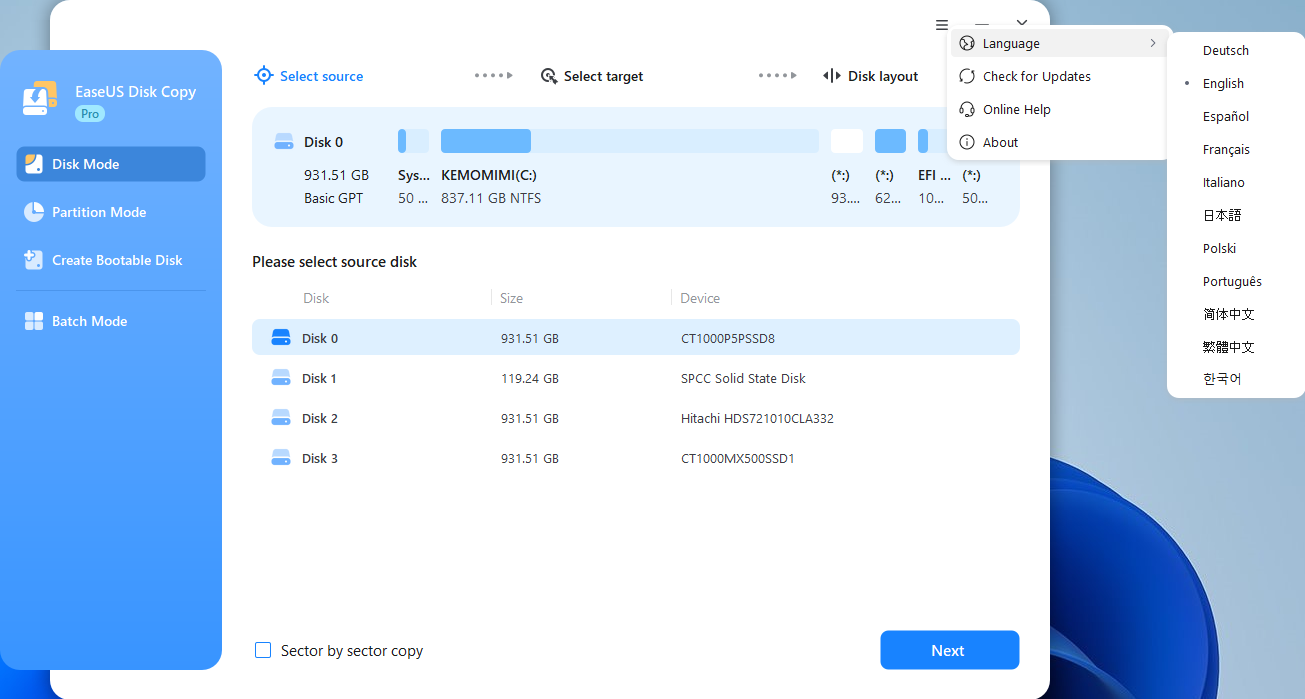
Task: Enable Sector by sector copy checkbox
Action: 263,650
